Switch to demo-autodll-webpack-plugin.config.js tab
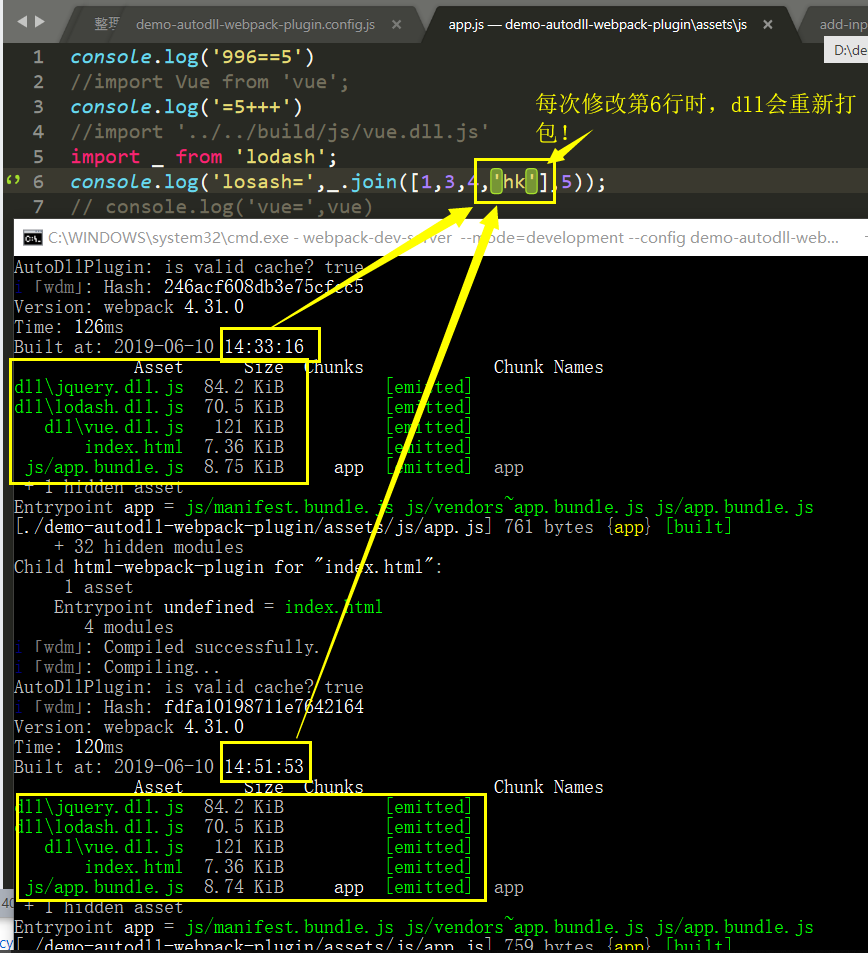This screenshot has width=868, height=953. pyautogui.click(x=255, y=24)
